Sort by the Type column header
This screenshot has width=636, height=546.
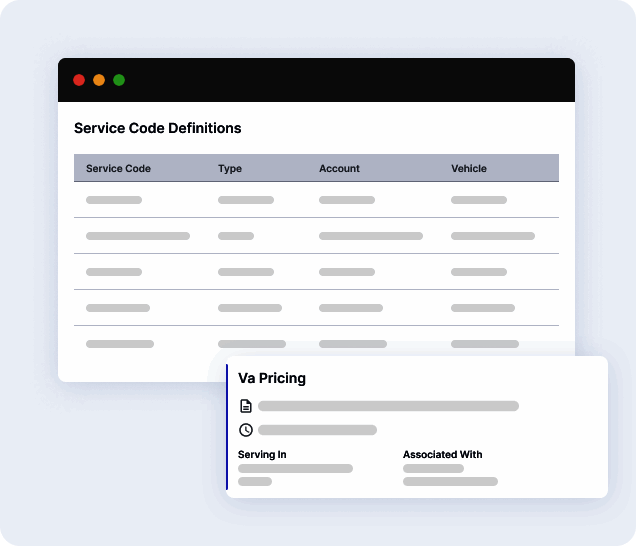tap(230, 169)
